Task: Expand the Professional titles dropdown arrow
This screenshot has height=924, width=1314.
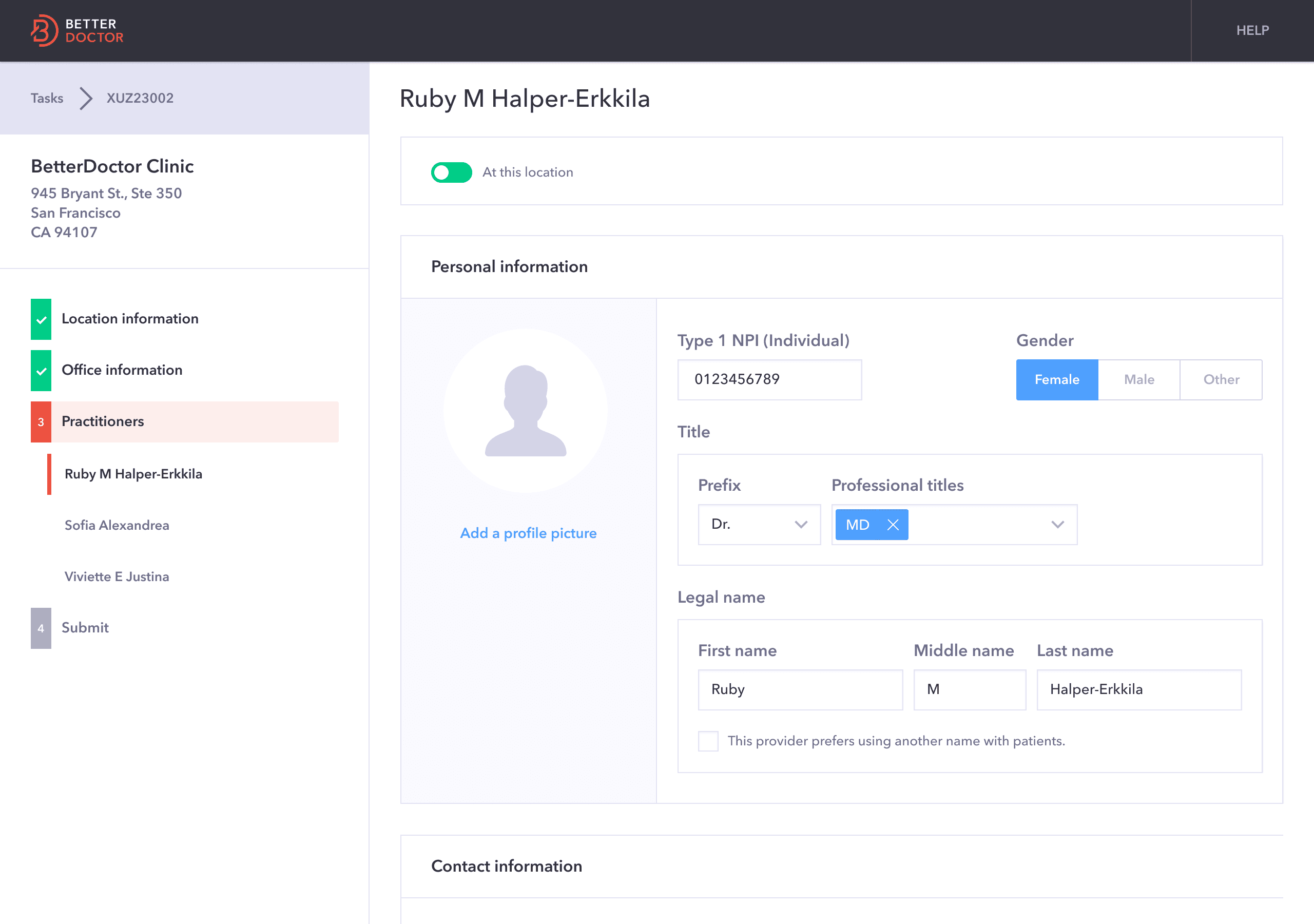Action: (1057, 525)
